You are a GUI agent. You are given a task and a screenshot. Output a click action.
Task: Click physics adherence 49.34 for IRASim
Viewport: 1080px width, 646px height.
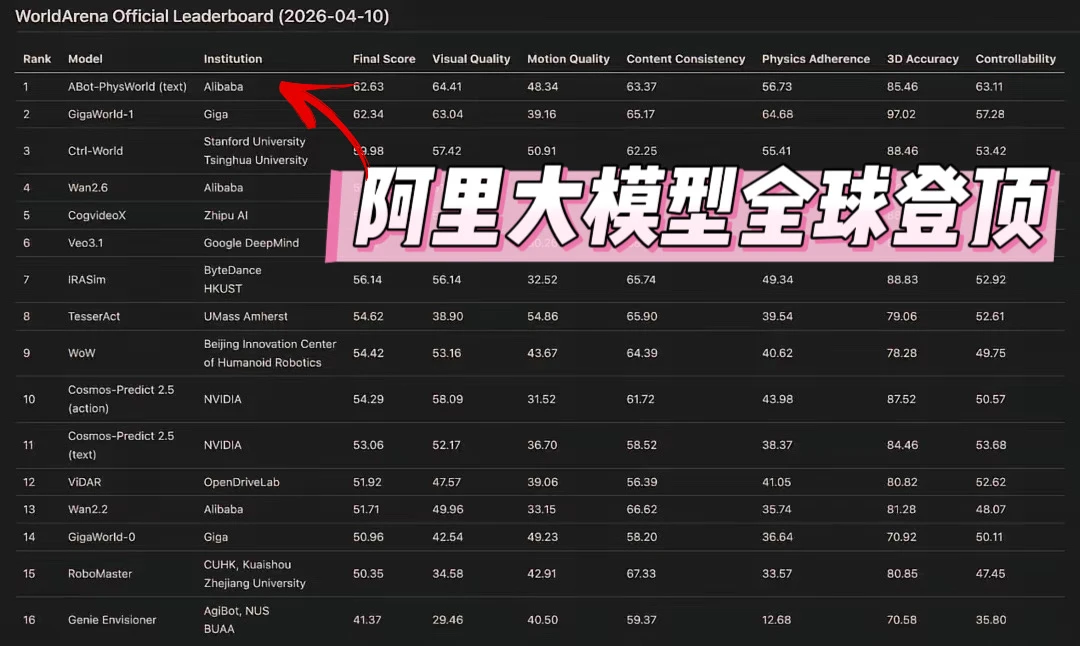778,280
